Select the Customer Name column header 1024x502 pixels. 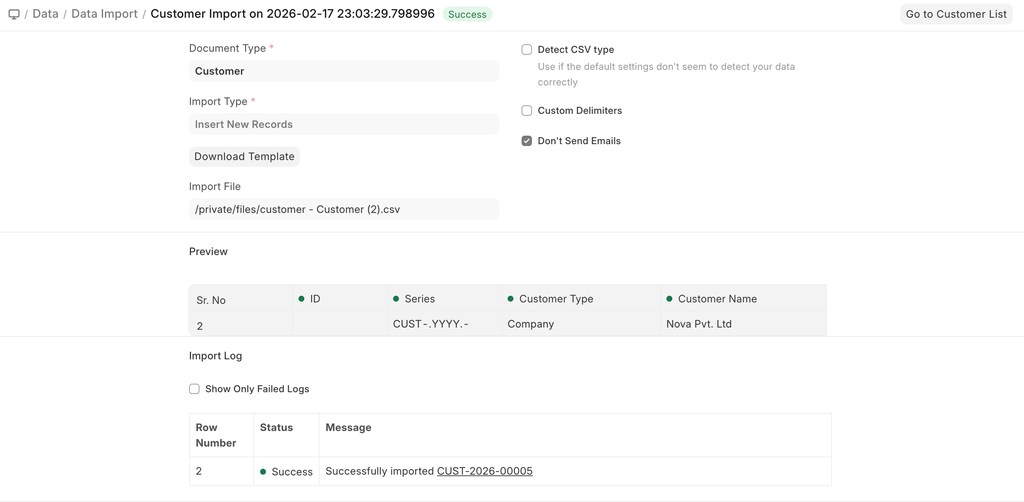[x=717, y=299]
